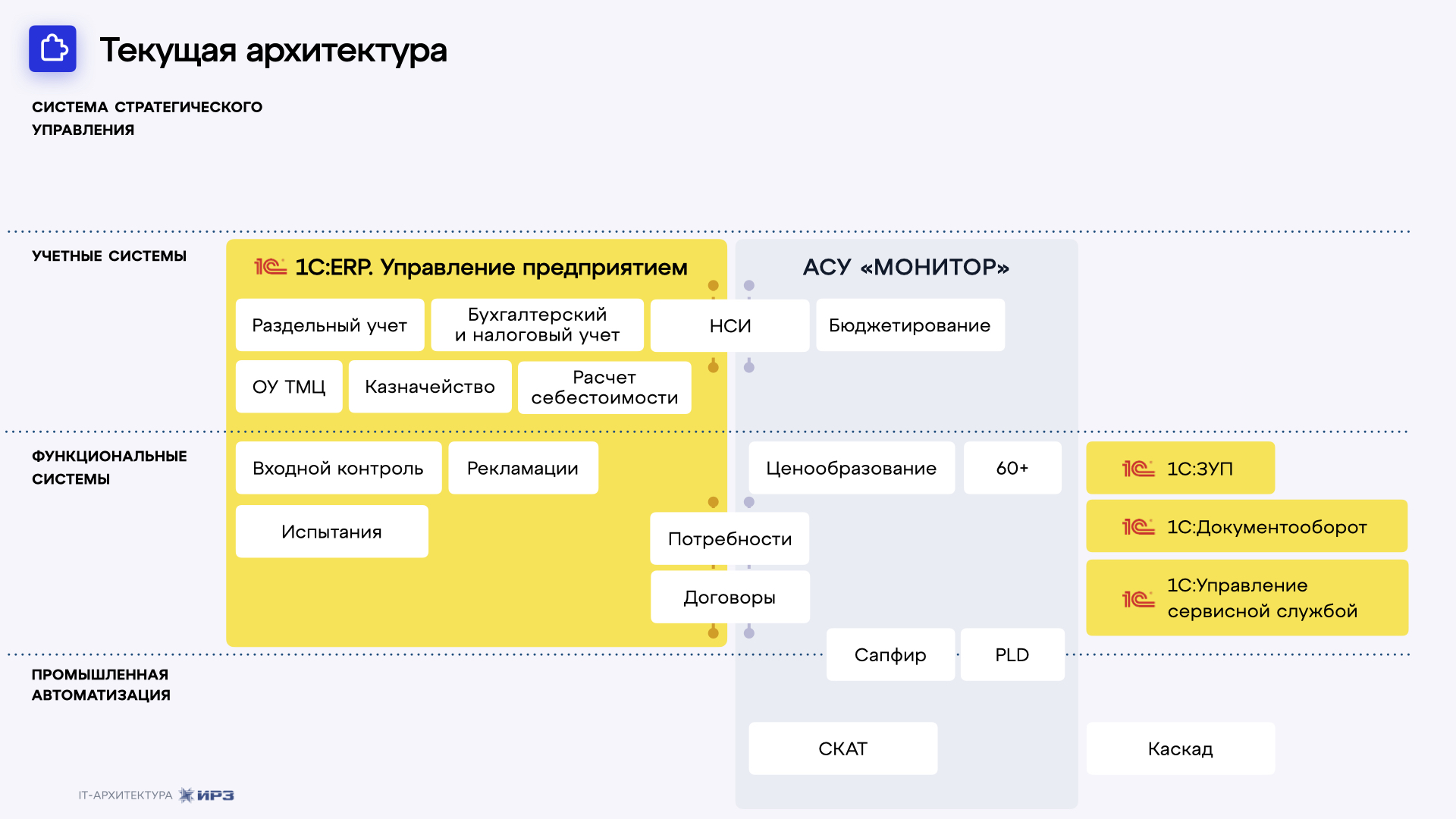Select the Договоры block
Viewport: 1456px width, 819px height.
click(x=730, y=597)
